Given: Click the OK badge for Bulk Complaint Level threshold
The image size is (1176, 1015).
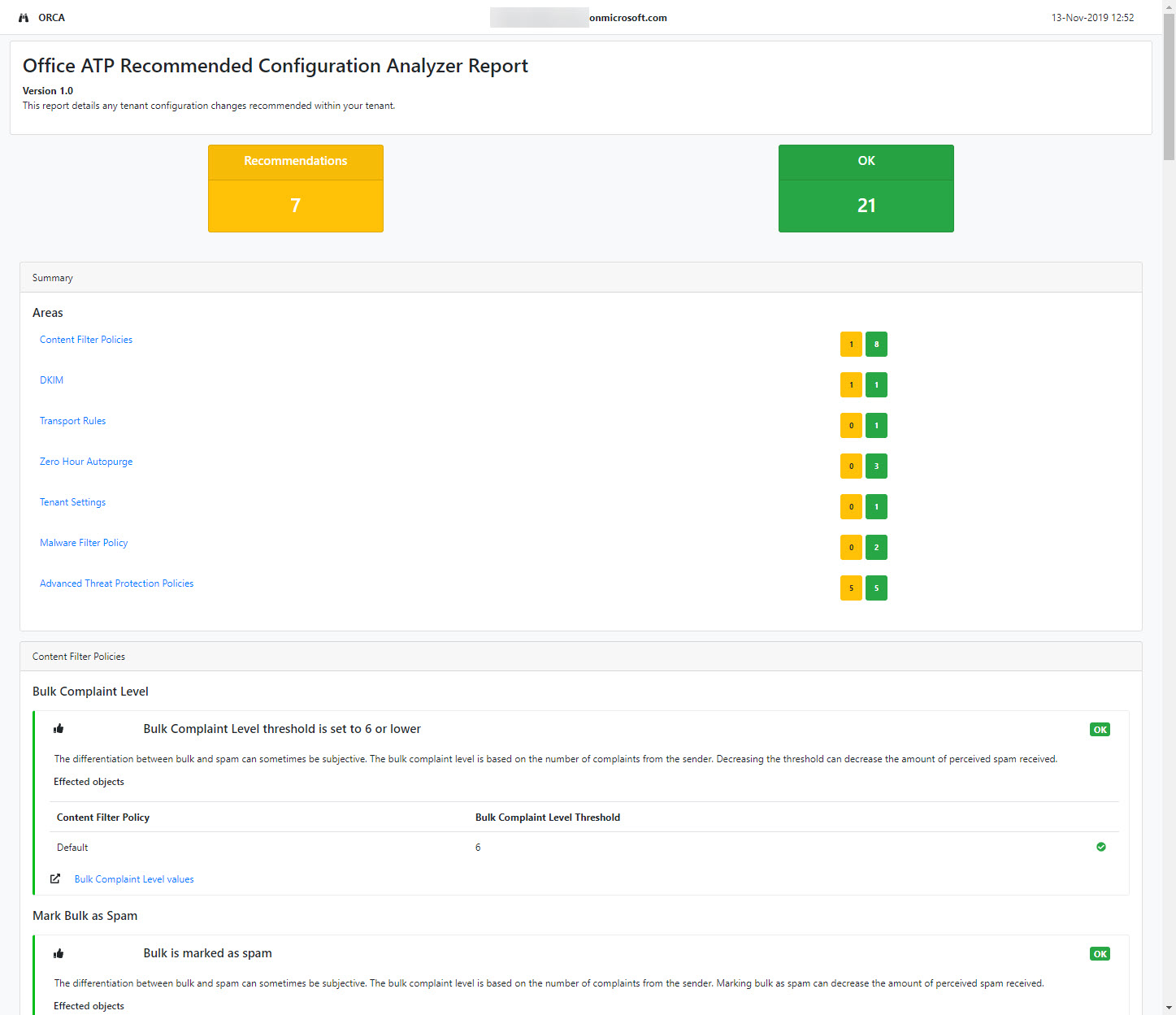Looking at the screenshot, I should pyautogui.click(x=1100, y=730).
